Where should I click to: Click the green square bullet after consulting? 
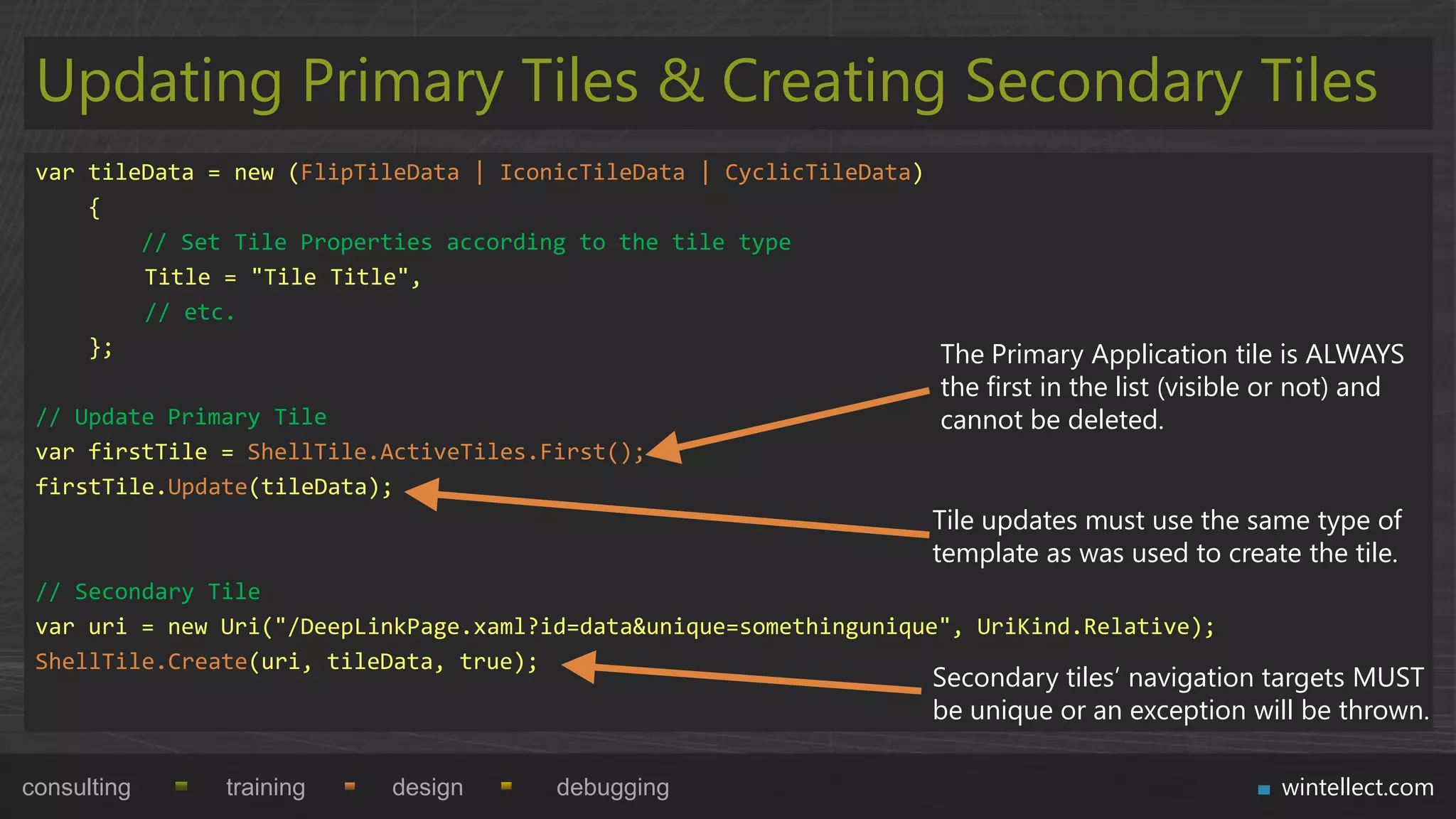click(181, 786)
